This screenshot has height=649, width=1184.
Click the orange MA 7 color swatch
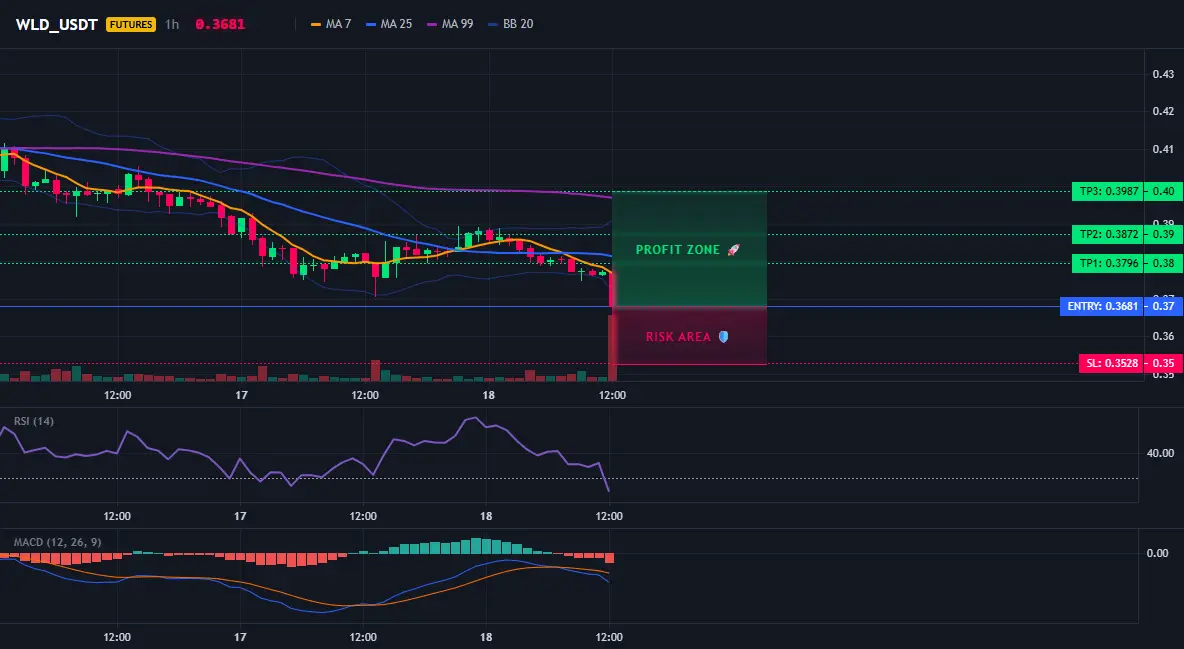click(316, 24)
